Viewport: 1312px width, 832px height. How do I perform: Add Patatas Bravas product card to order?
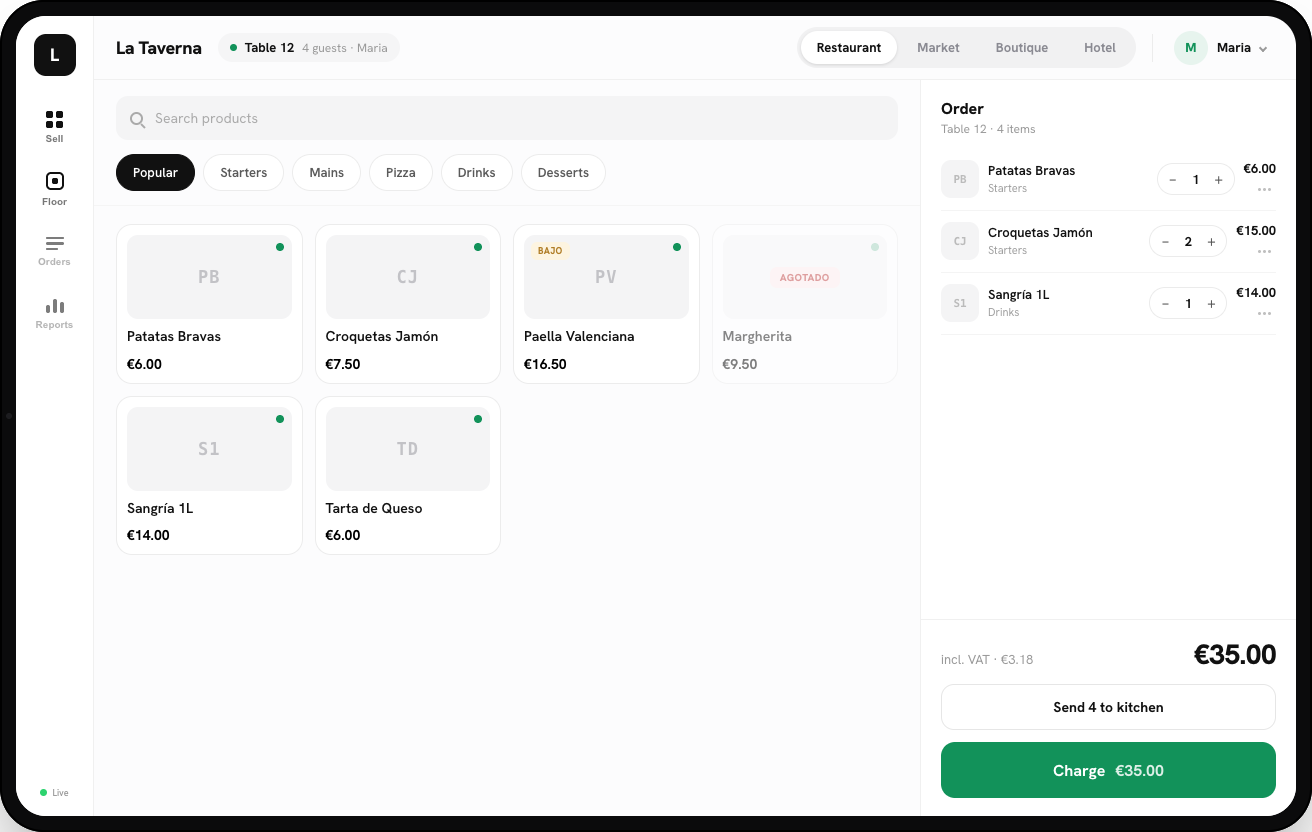pos(209,304)
